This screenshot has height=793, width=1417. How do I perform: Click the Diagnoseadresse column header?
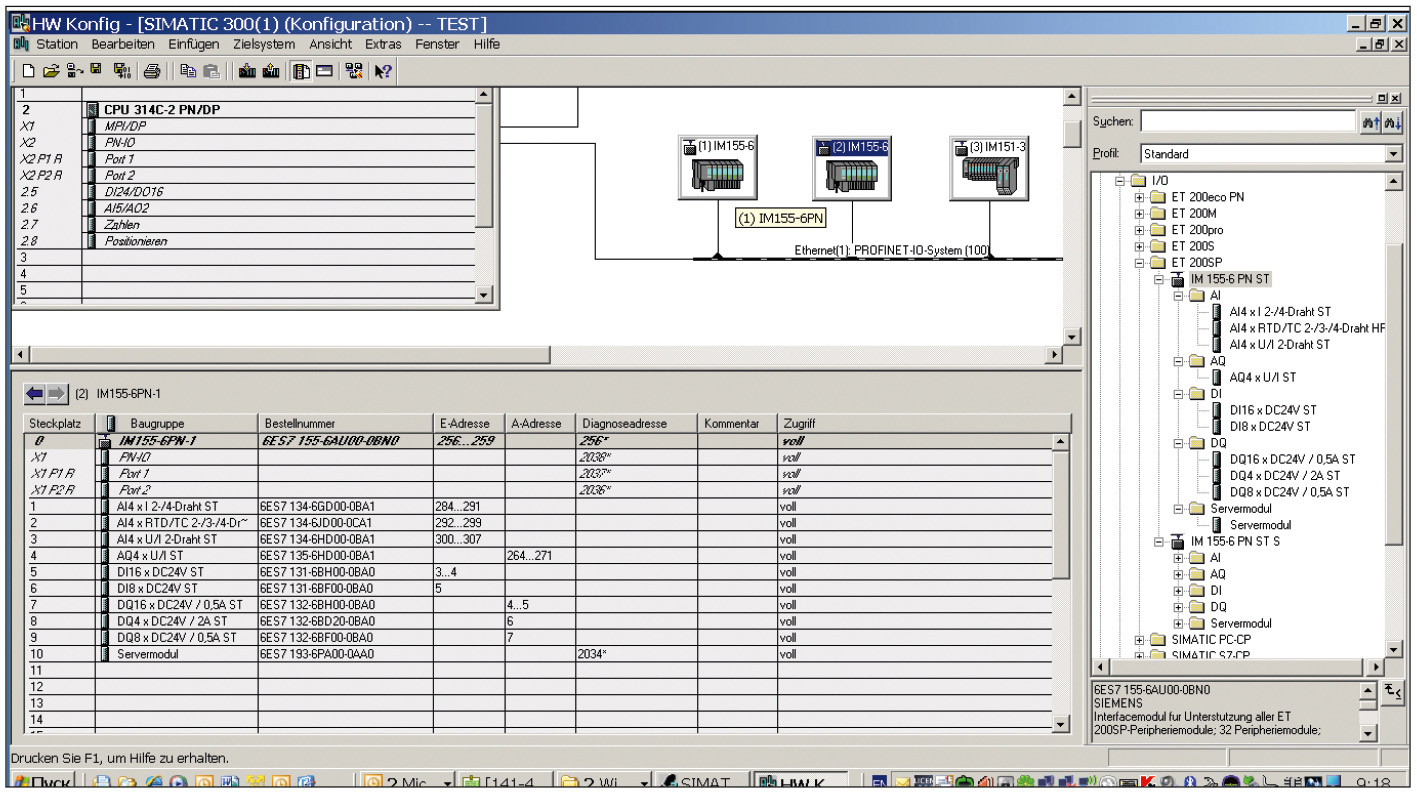[636, 424]
